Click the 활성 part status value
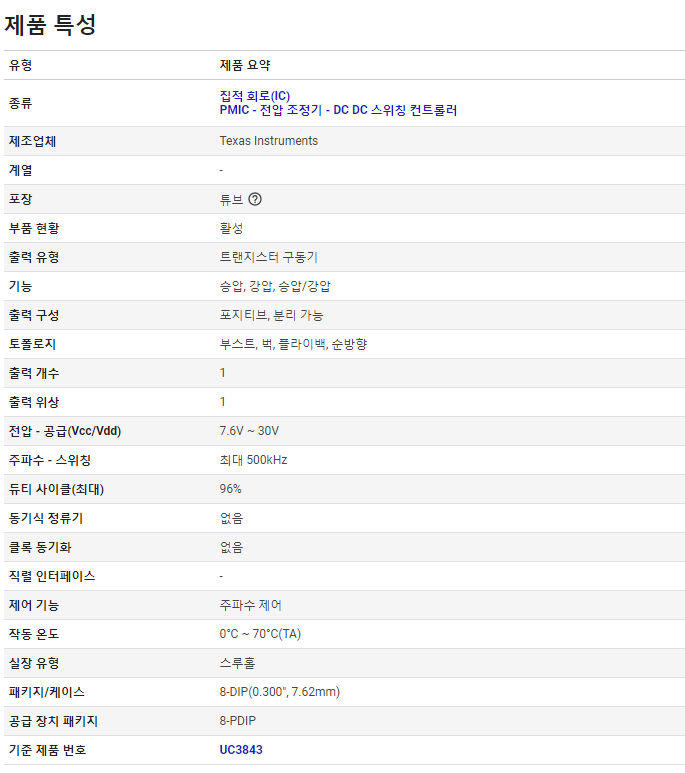Image resolution: width=685 pixels, height=773 pixels. tap(231, 228)
